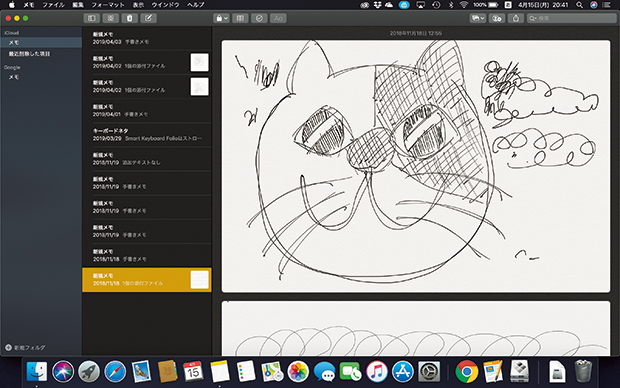Click the Dropbox menu bar icon
Image resolution: width=620 pixels, height=388 pixels.
click(x=378, y=5)
